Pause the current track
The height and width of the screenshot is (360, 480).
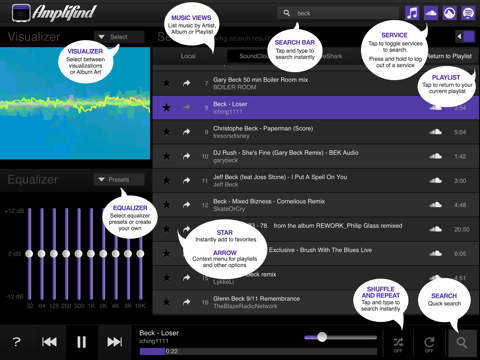[82, 342]
